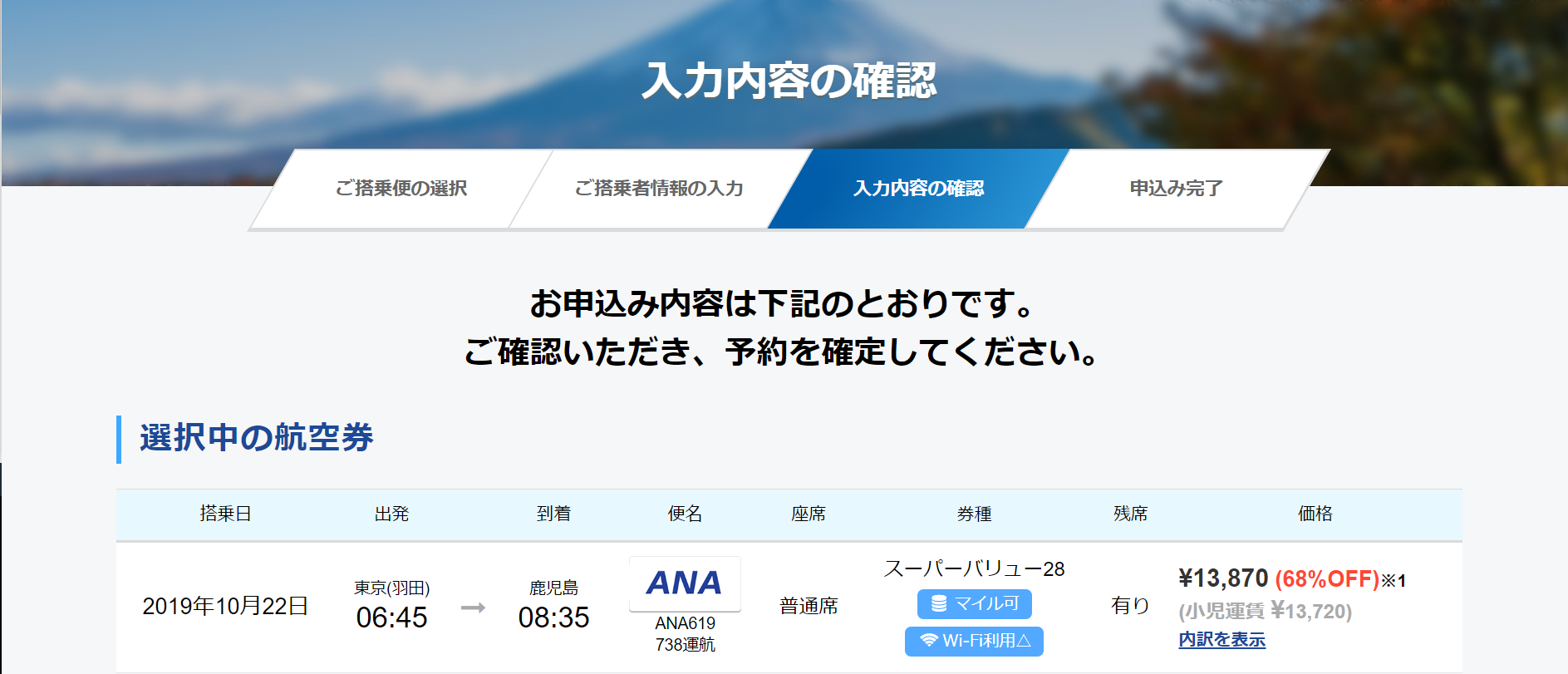This screenshot has width=1568, height=674.
Task: Click the child fare 小児運賃 ¥13,720
Action: [x=1265, y=612]
